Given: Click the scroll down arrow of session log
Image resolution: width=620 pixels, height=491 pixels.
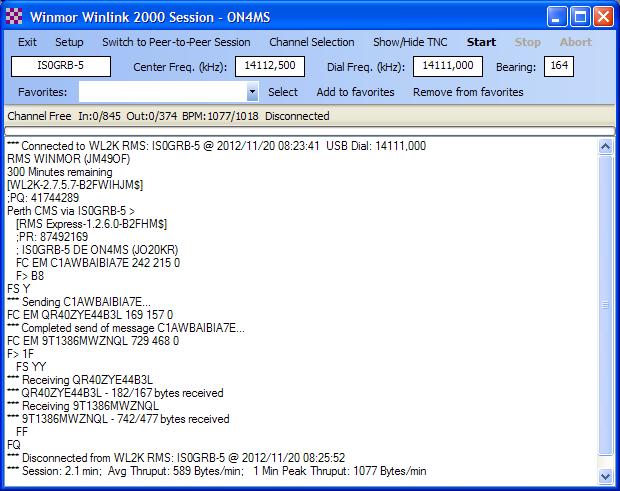Looking at the screenshot, I should coord(605,476).
